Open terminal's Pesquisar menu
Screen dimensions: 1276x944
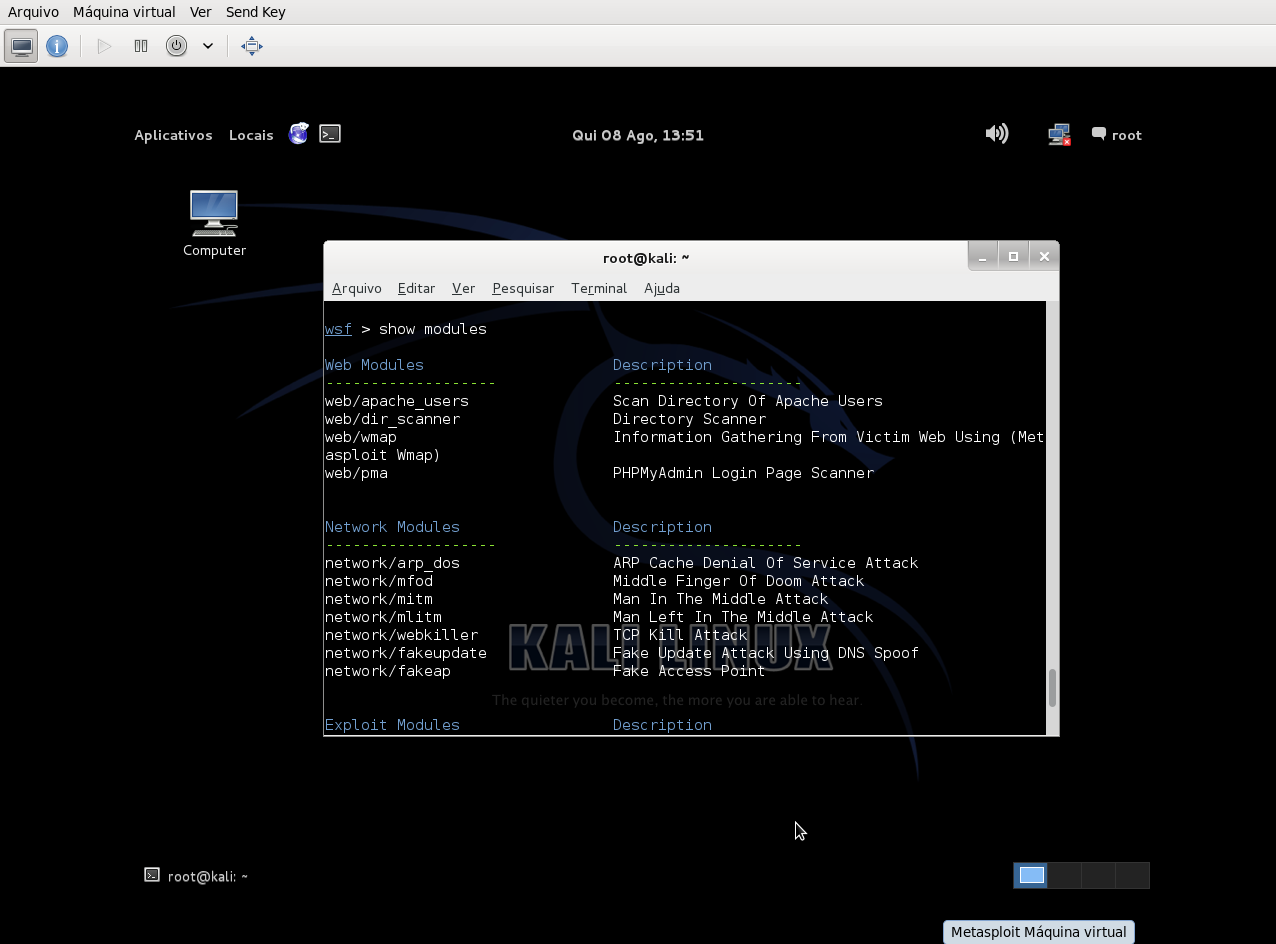[x=523, y=288]
